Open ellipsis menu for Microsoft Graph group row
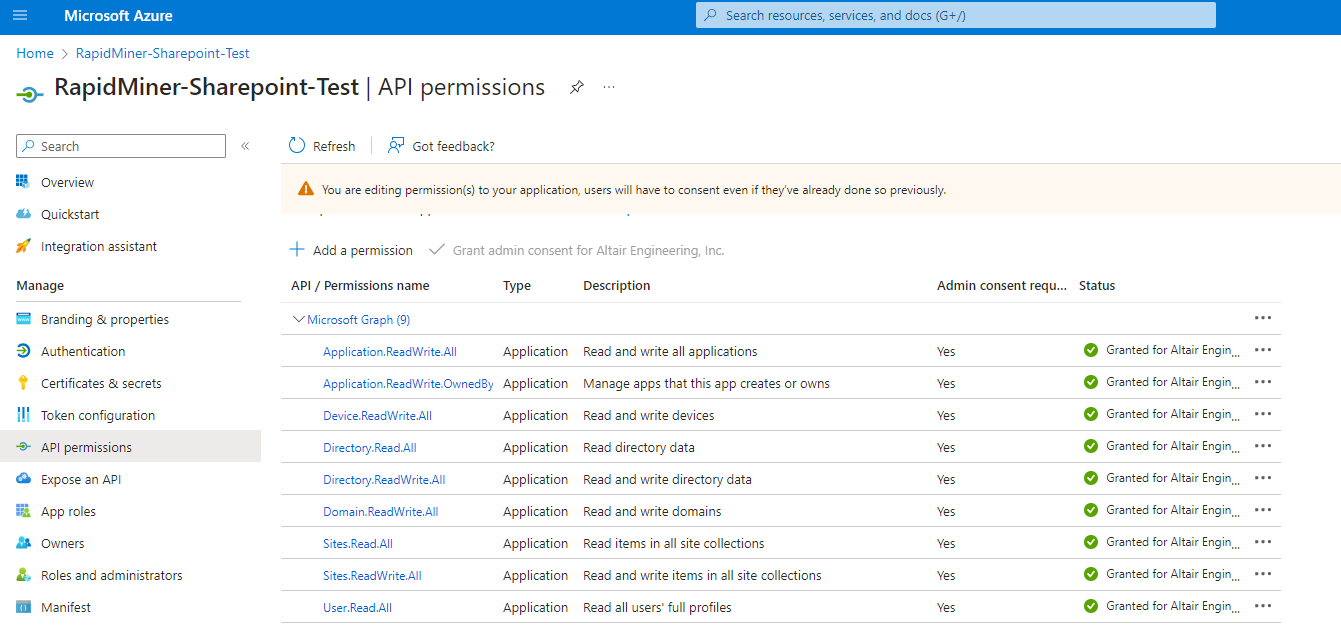 1262,318
